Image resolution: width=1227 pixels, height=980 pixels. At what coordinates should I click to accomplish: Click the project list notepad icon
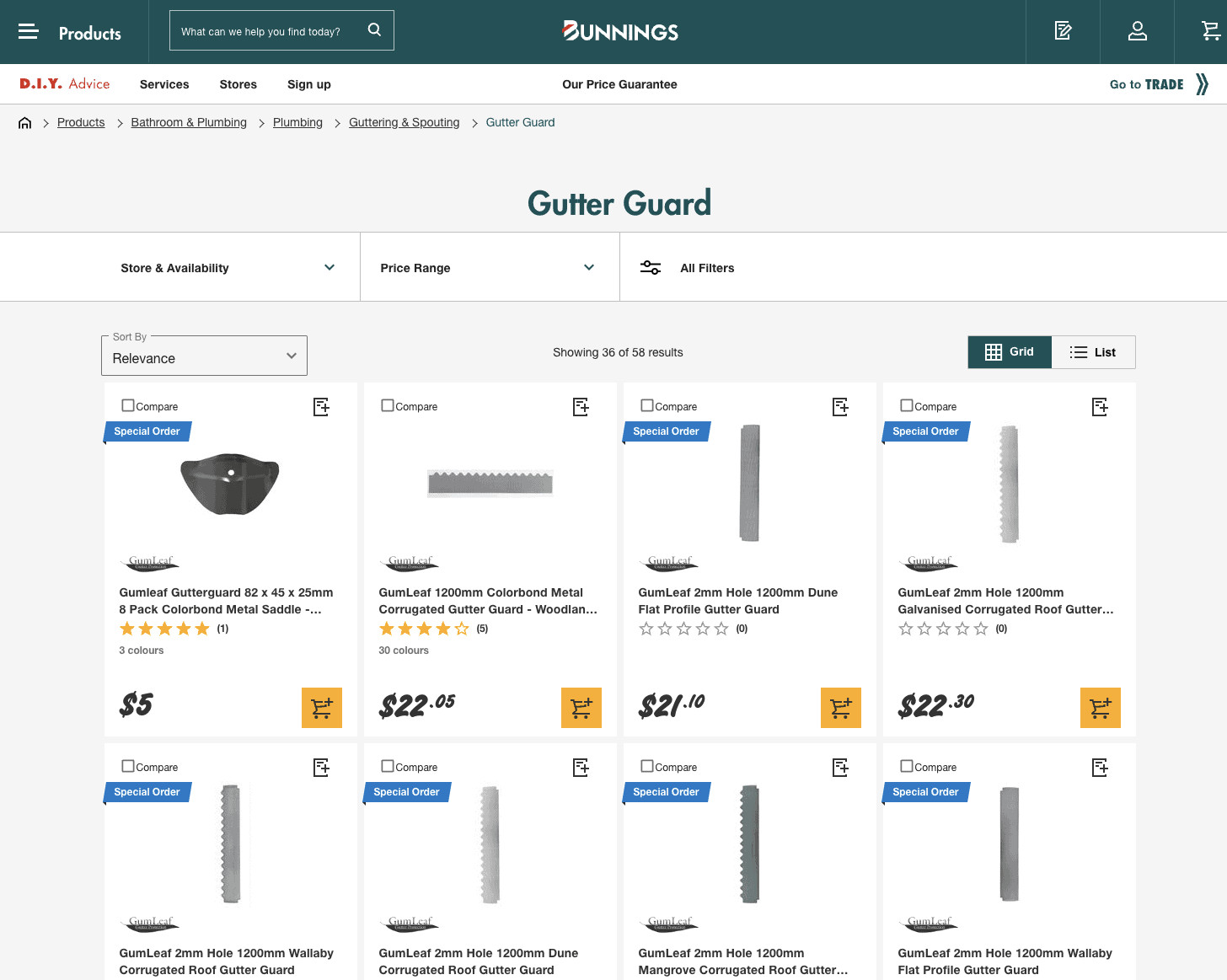[1062, 30]
